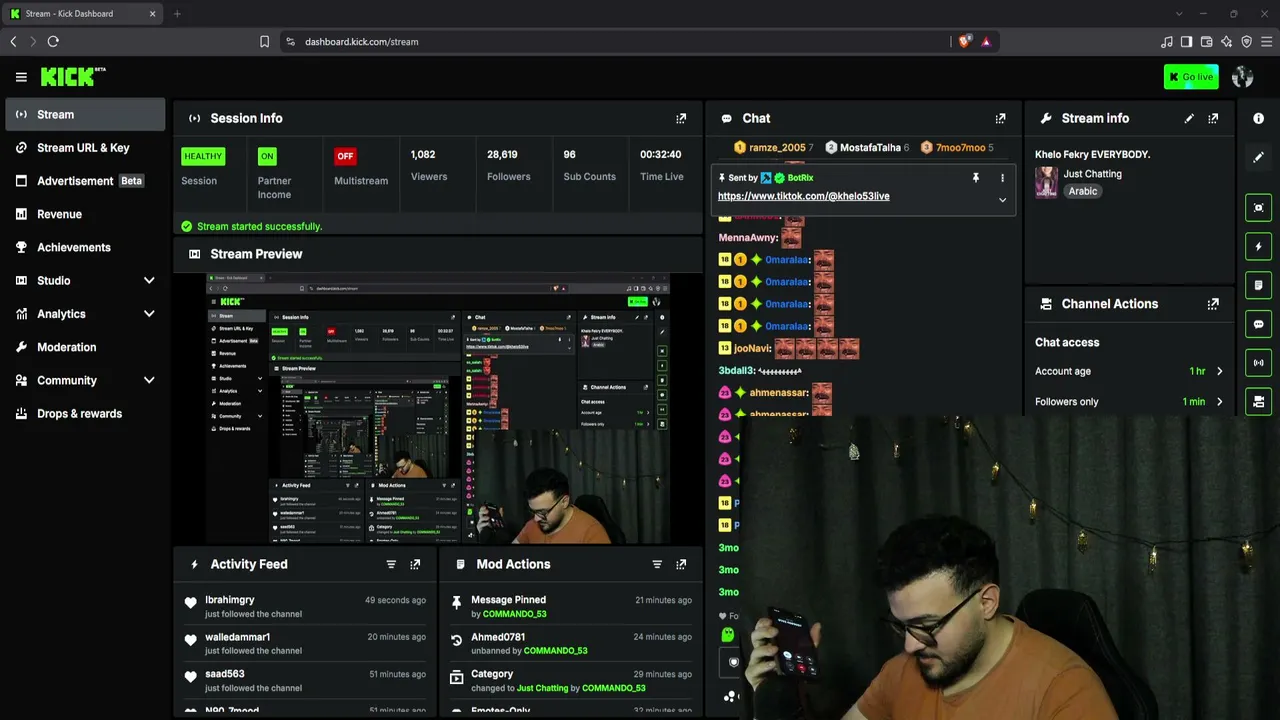Toggle the broadcast signal icon in right rail
1280x720 pixels.
pyautogui.click(x=1259, y=363)
